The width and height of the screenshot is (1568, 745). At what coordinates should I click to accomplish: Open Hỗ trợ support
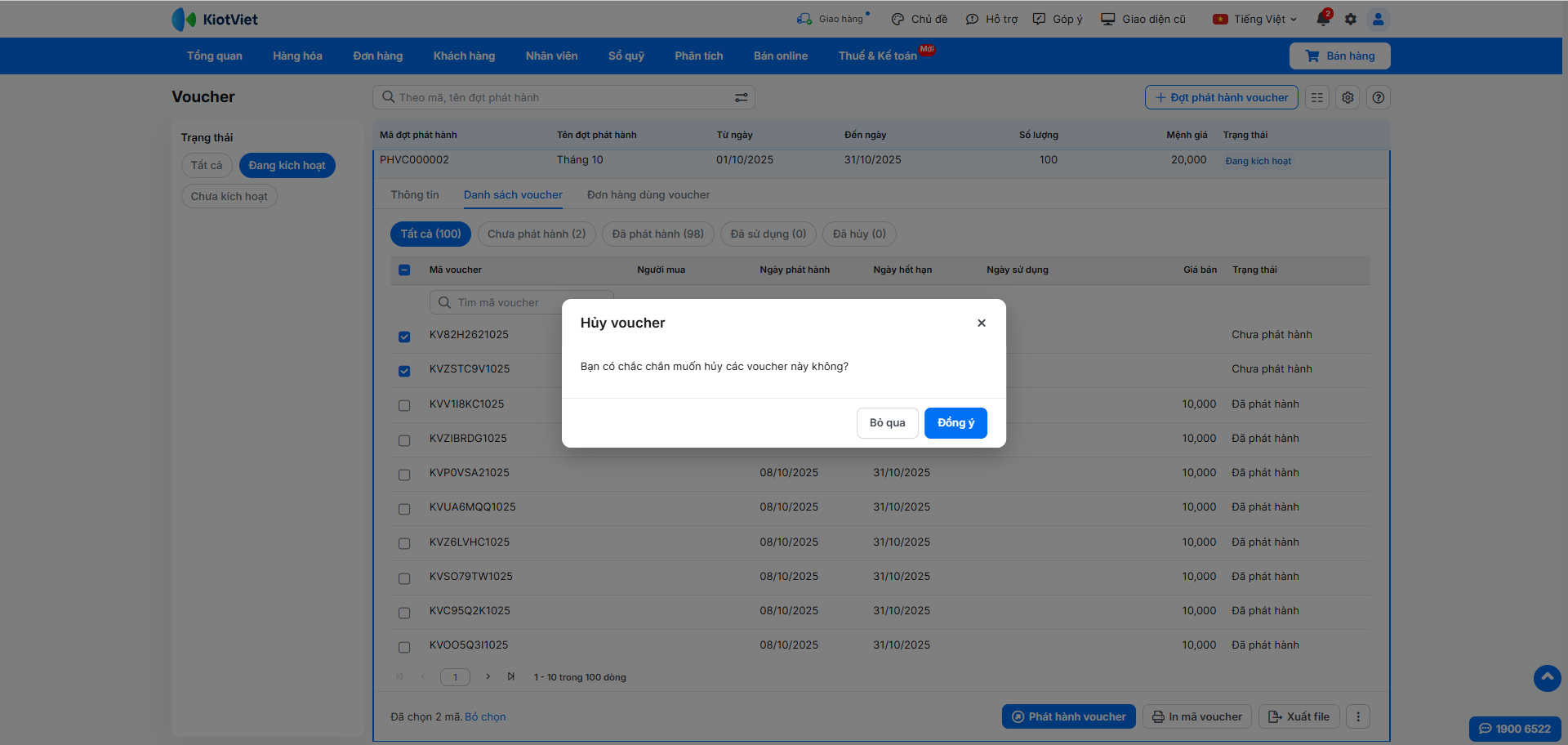point(991,19)
